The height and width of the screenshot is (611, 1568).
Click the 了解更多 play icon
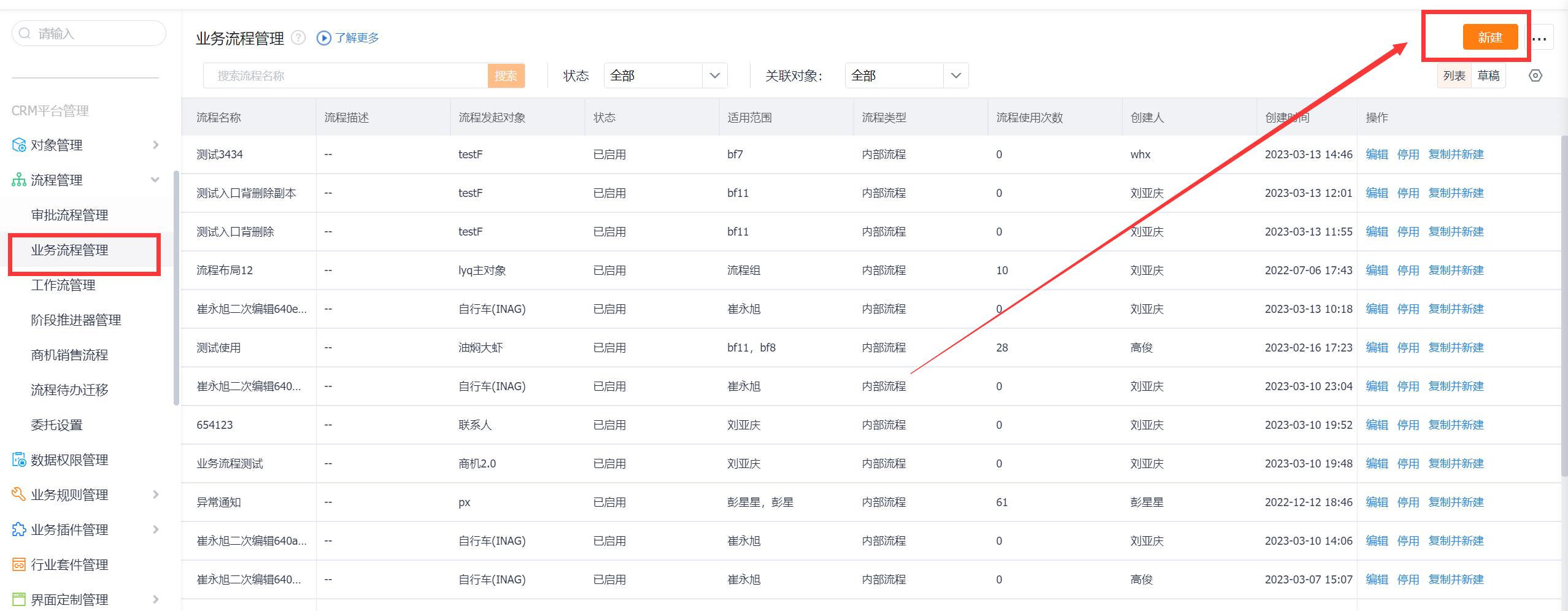(x=323, y=38)
